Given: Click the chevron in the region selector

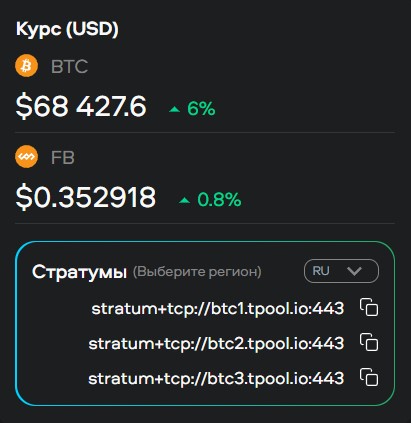Looking at the screenshot, I should pos(354,271).
